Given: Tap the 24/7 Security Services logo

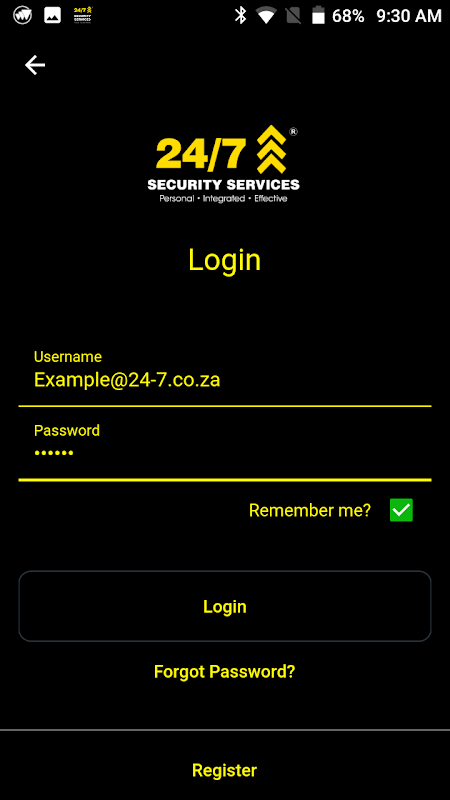Looking at the screenshot, I should point(223,164).
